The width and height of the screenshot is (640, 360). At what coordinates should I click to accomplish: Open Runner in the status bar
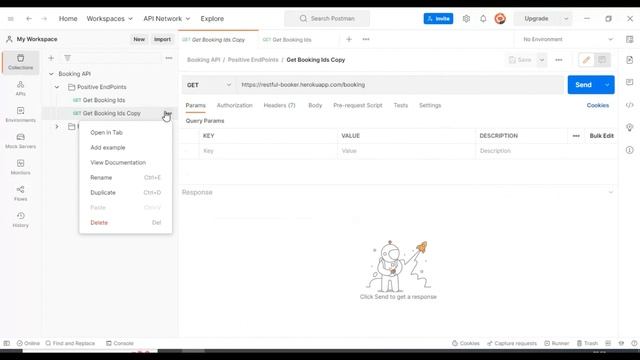[556, 343]
